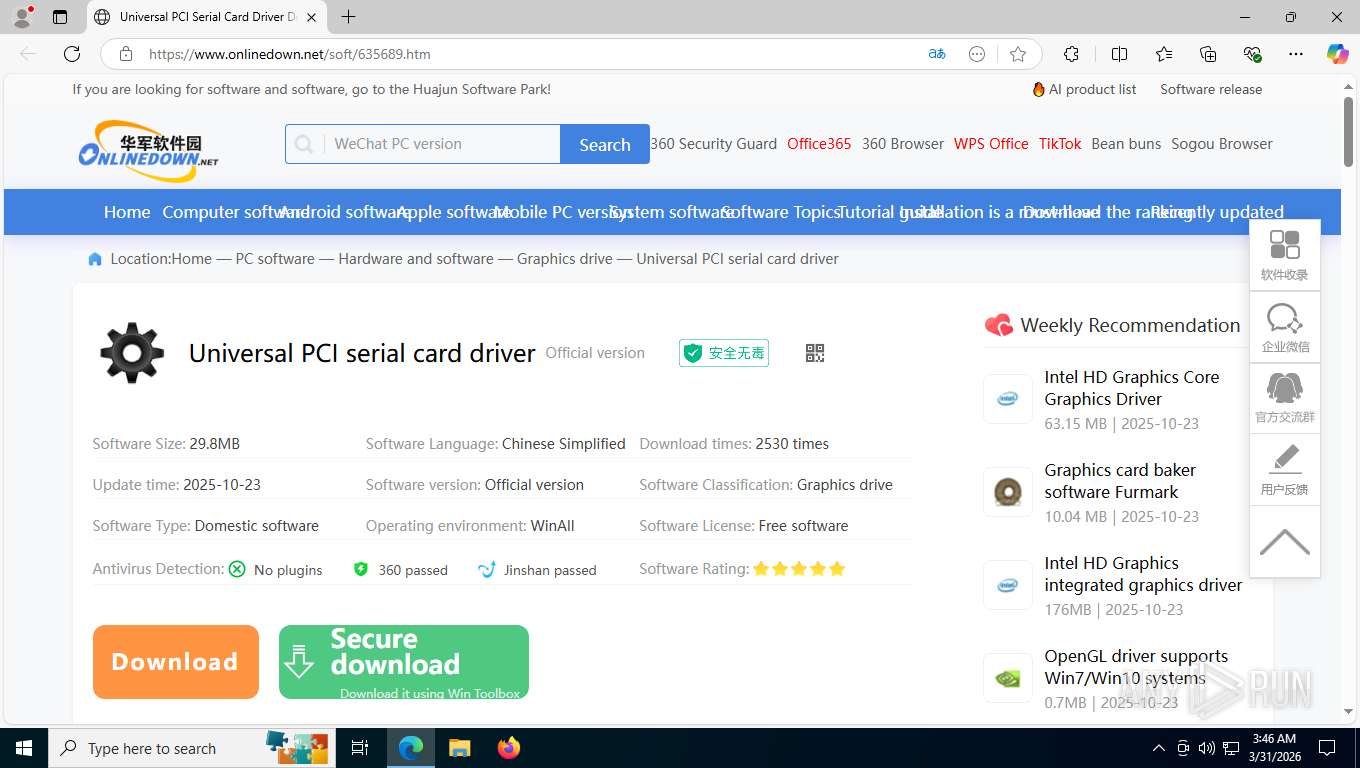Select Recently updated in navigation bar
The image size is (1360, 768).
(1217, 212)
